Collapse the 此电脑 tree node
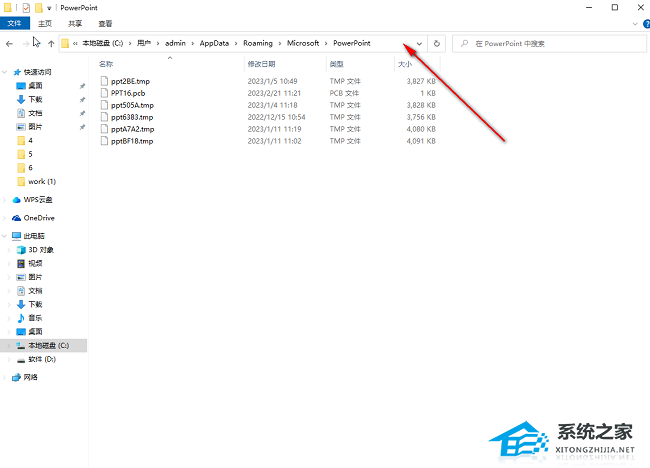 pyautogui.click(x=5, y=236)
